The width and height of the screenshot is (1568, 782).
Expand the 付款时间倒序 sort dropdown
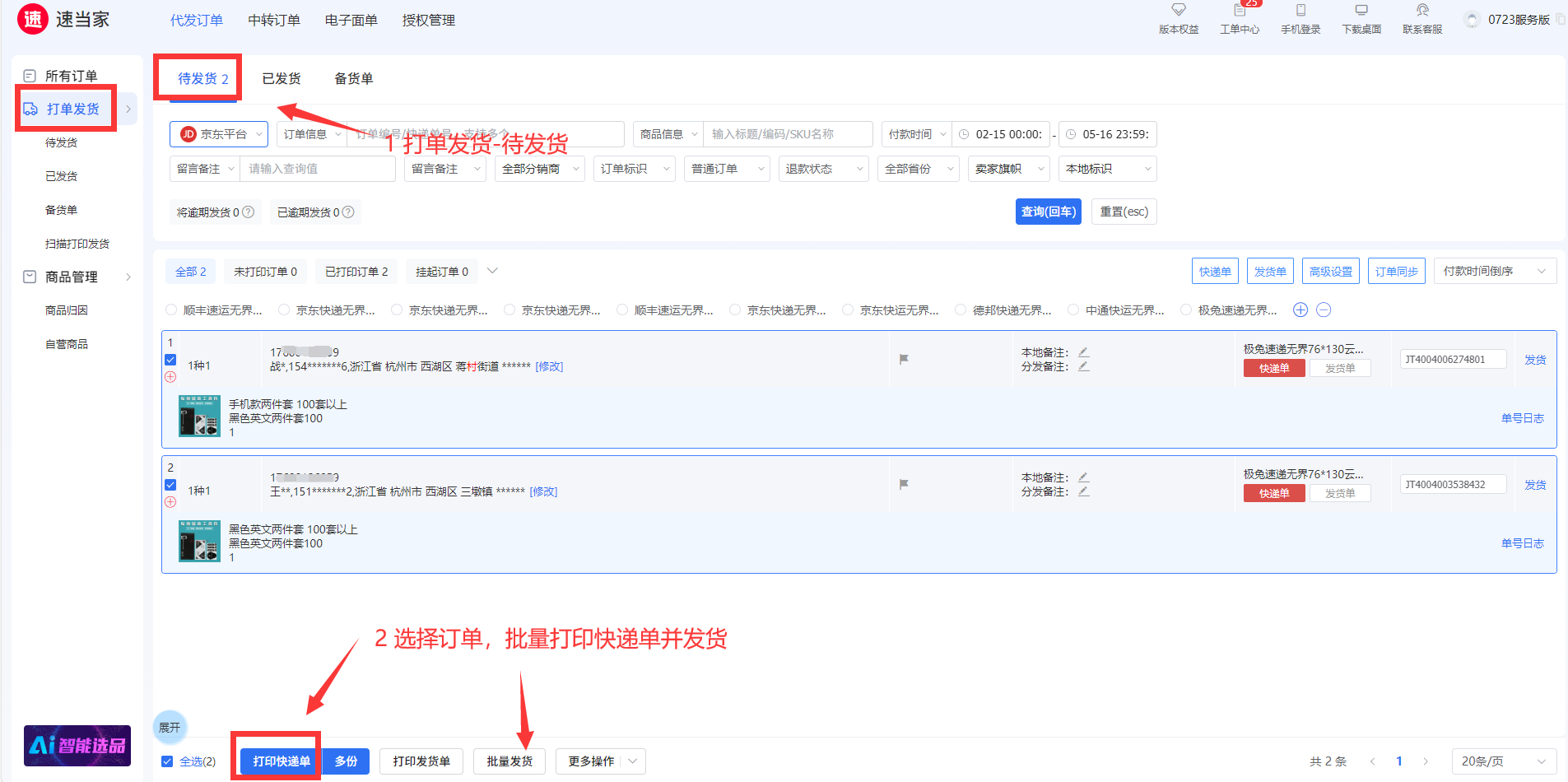click(1494, 271)
